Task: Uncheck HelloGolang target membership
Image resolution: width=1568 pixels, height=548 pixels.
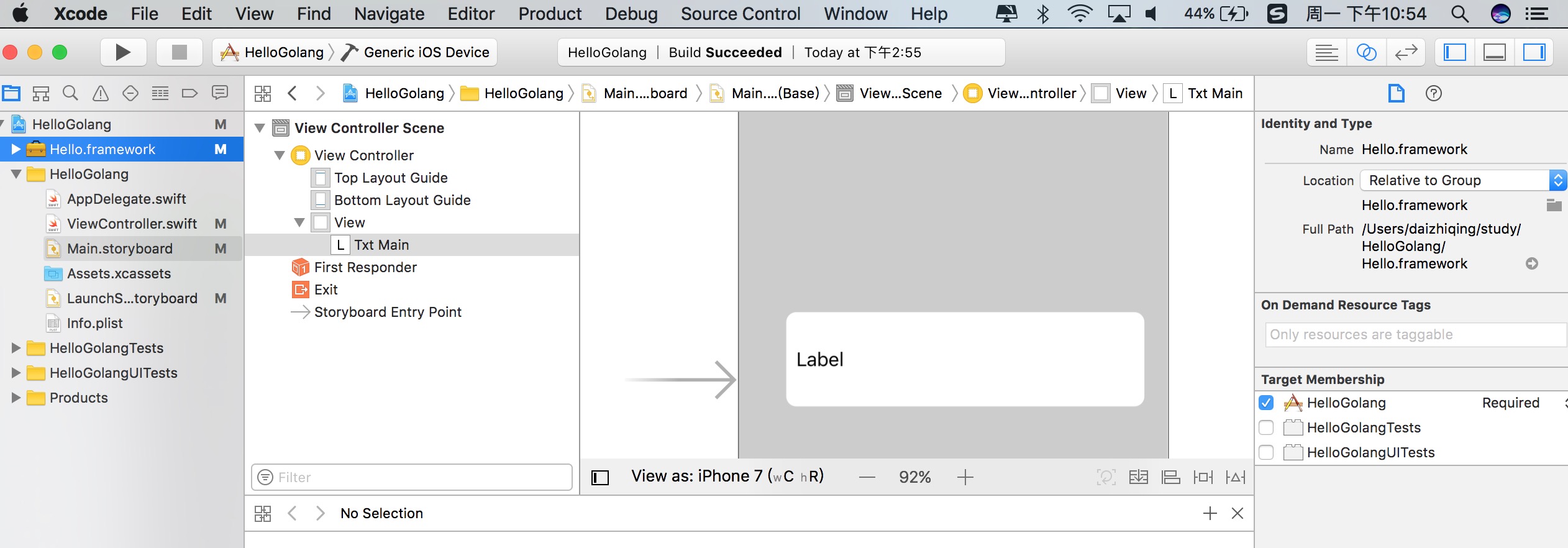Action: tap(1266, 403)
